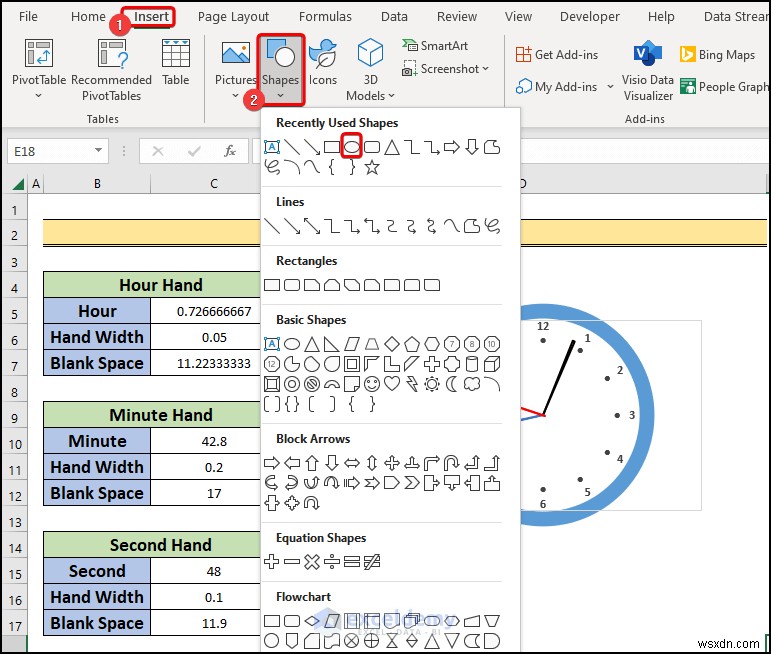Screen dimensions: 771x654
Task: Click the Insert Function fx icon
Action: (230, 151)
